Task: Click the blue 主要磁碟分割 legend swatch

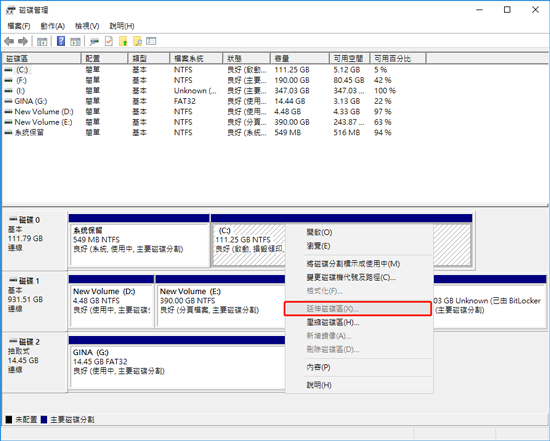Action: pyautogui.click(x=44, y=420)
